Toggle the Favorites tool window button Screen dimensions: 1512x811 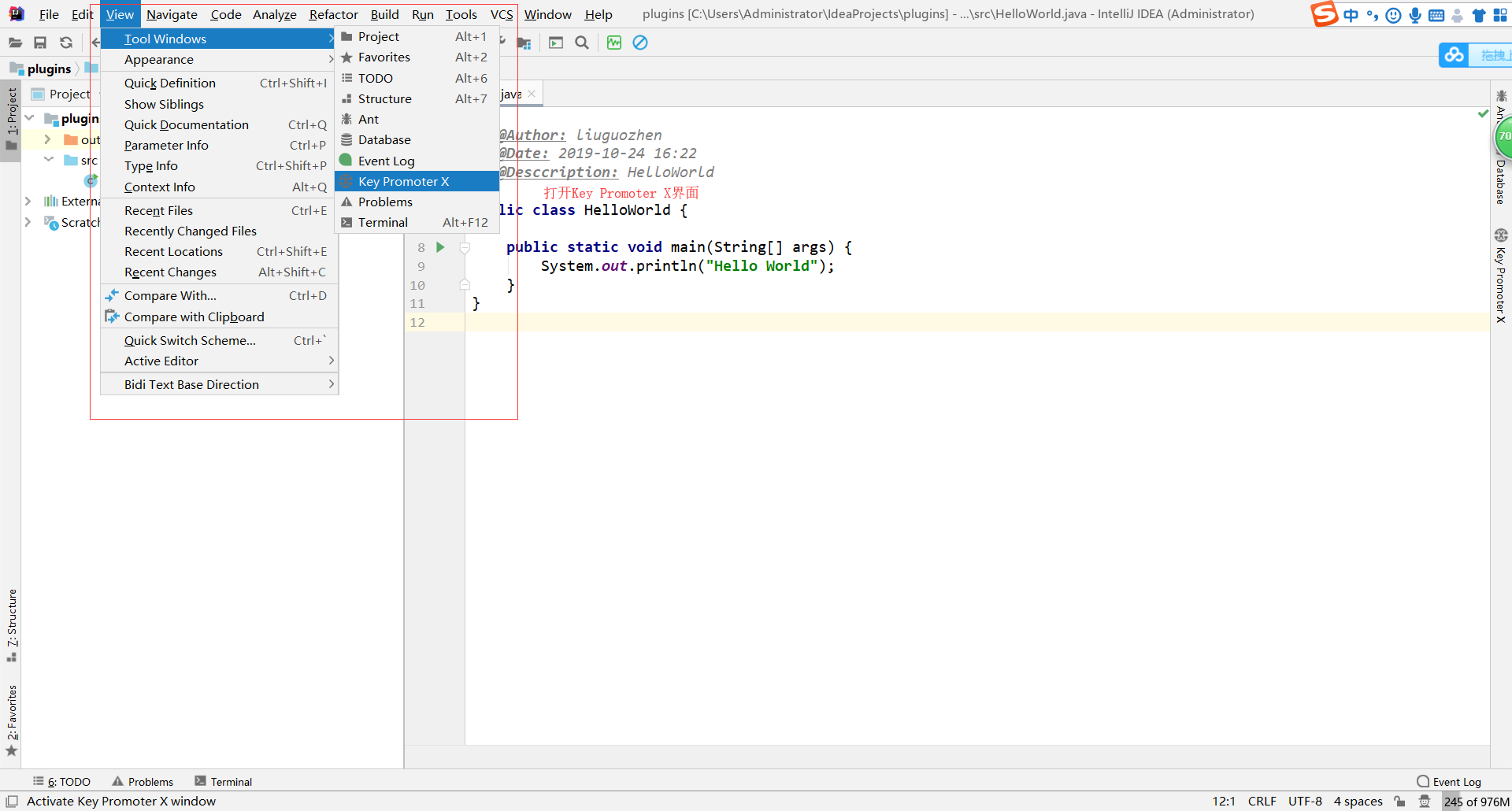pos(11,718)
